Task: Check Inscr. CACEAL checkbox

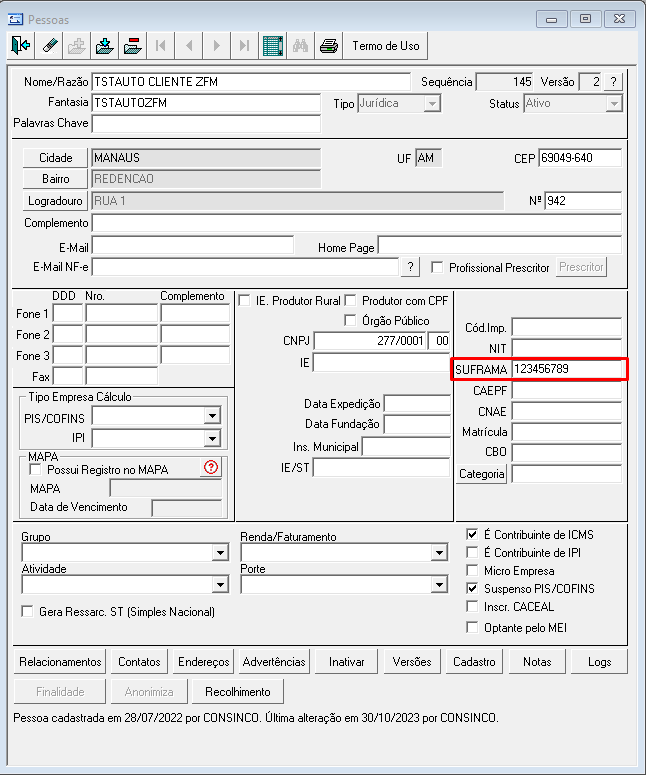Action: [x=473, y=606]
